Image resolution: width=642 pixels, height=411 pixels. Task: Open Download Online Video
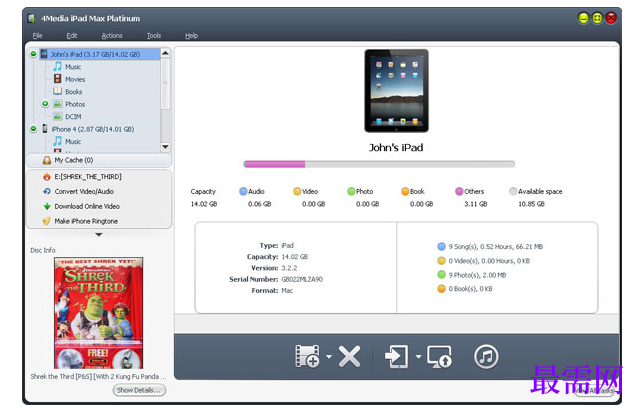point(87,206)
